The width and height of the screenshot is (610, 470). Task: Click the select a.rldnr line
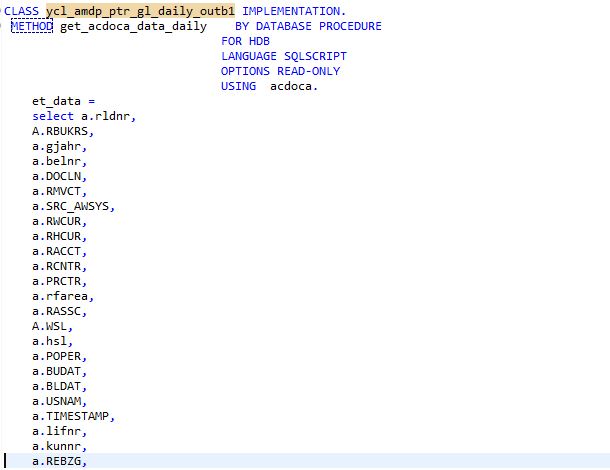pos(84,116)
